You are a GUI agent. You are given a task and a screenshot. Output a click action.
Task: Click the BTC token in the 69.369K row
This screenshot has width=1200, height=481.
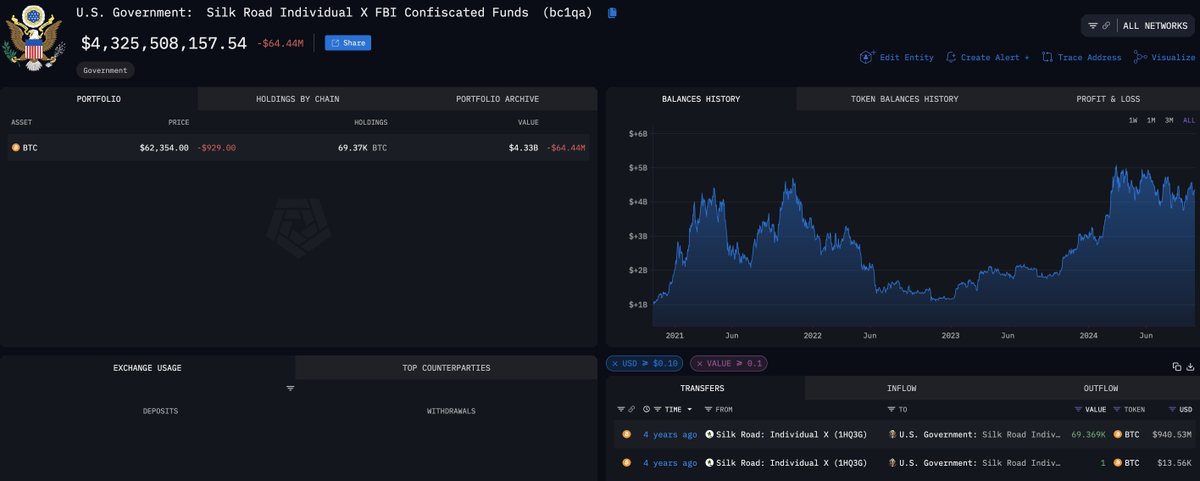click(1127, 435)
